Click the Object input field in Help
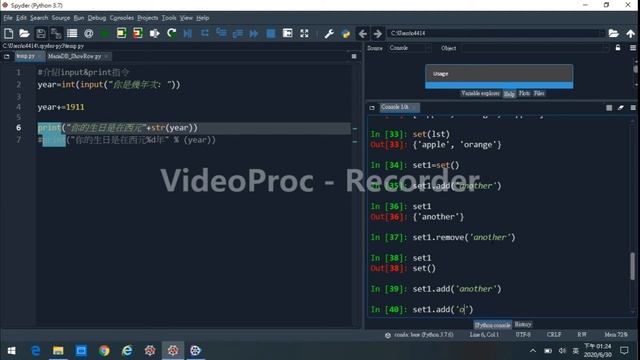The image size is (640, 360). [x=535, y=48]
